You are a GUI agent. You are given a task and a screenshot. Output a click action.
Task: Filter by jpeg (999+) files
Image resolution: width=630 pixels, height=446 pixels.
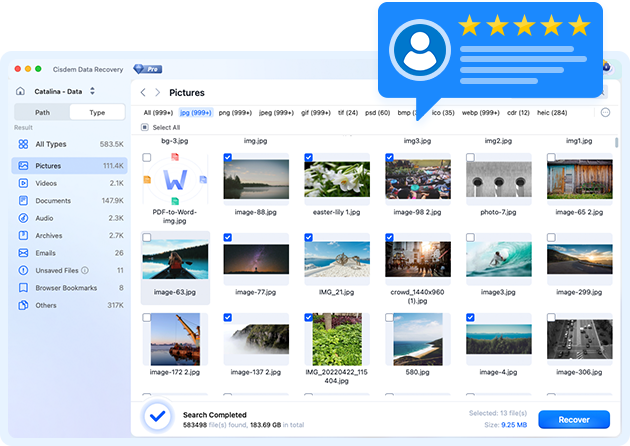click(x=276, y=113)
